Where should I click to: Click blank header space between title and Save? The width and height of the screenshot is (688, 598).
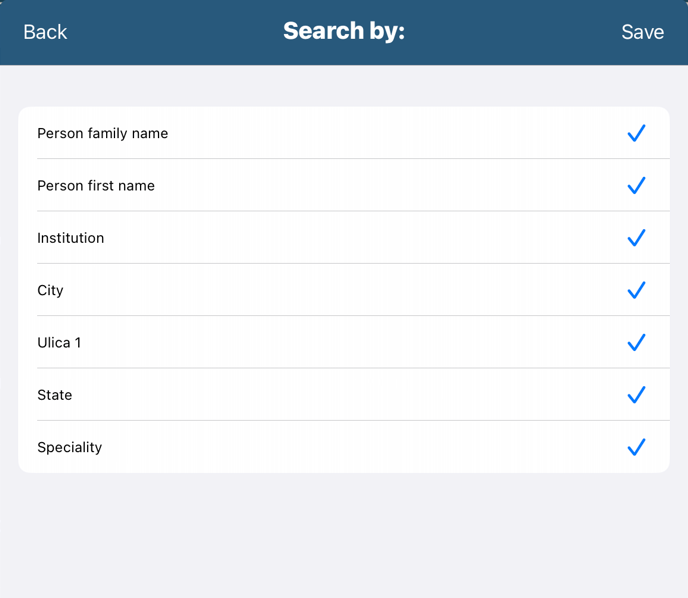510,32
